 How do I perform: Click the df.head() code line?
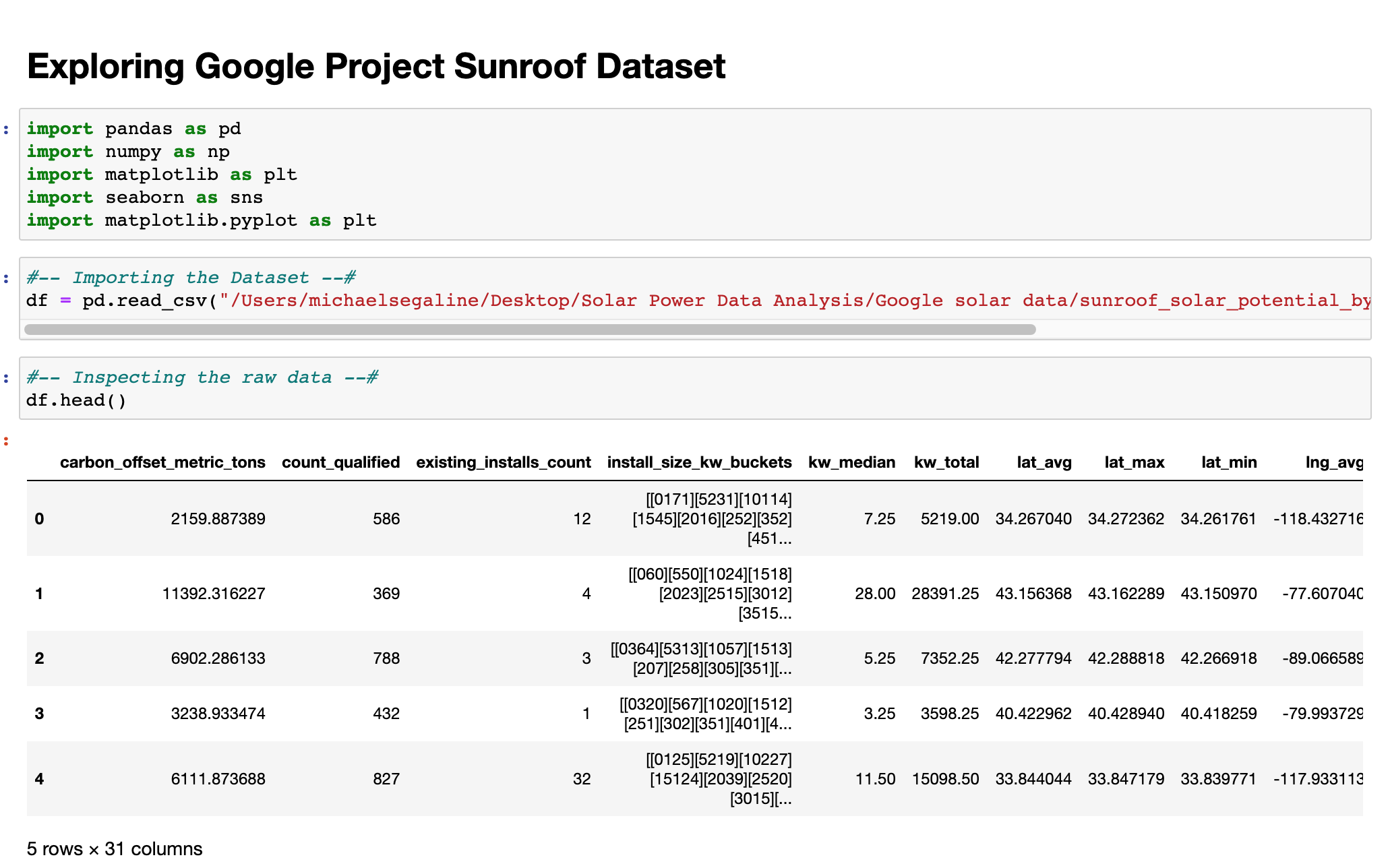[x=76, y=400]
